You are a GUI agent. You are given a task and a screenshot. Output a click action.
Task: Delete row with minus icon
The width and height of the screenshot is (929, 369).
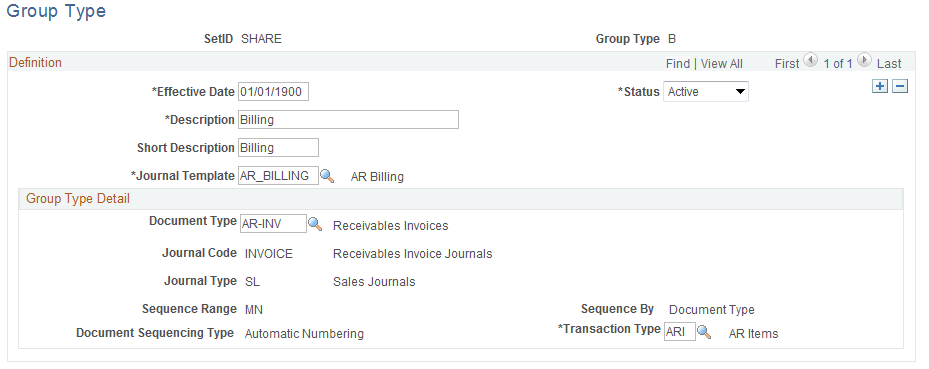tap(900, 86)
